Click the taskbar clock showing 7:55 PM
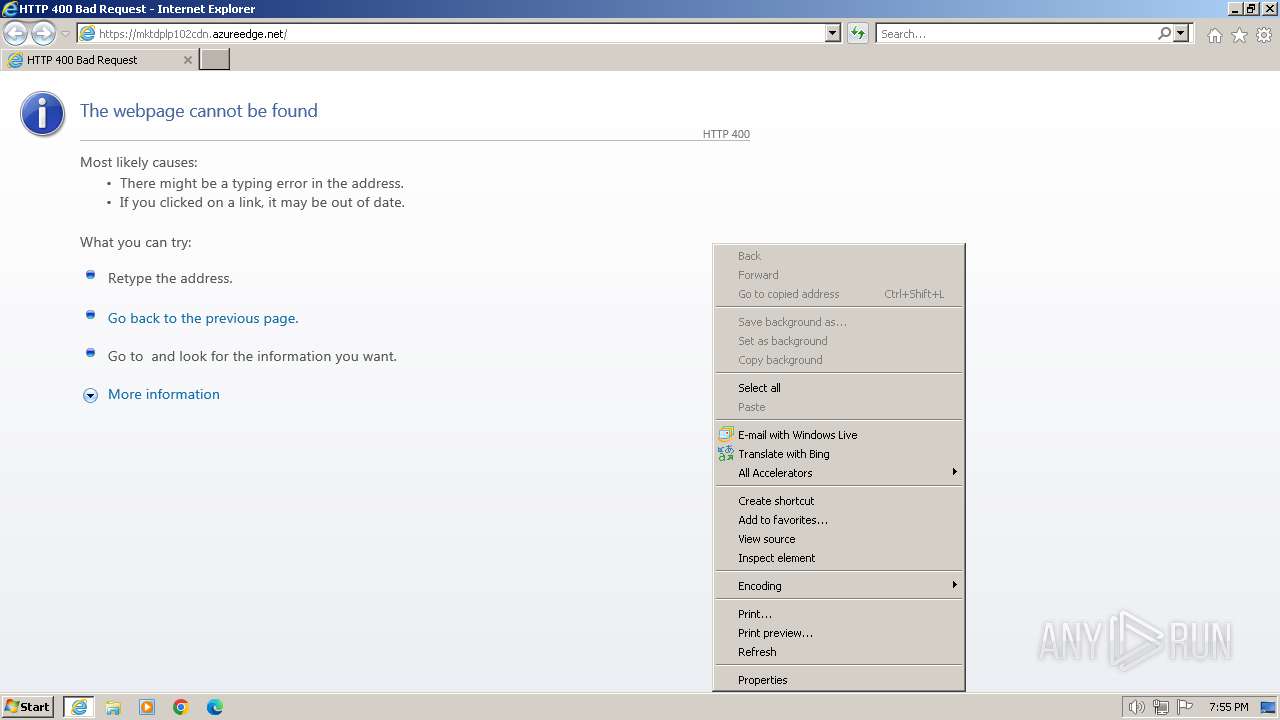The width and height of the screenshot is (1280, 720). tap(1228, 707)
